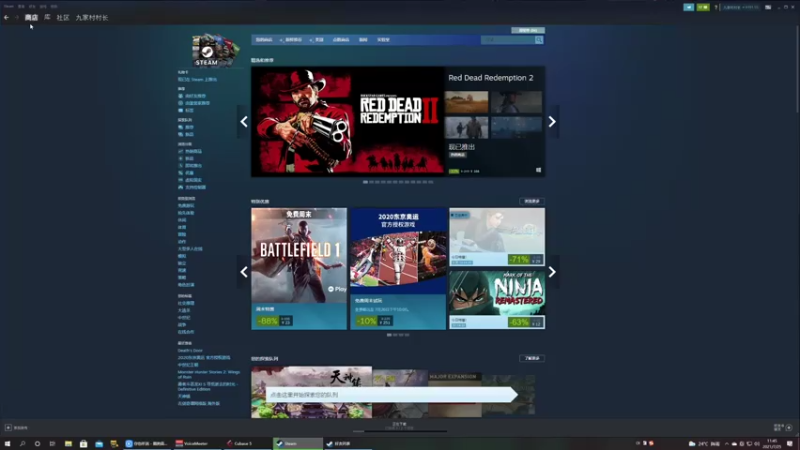Go to next special offers with right arrow
Image resolution: width=800 pixels, height=450 pixels.
click(x=552, y=272)
